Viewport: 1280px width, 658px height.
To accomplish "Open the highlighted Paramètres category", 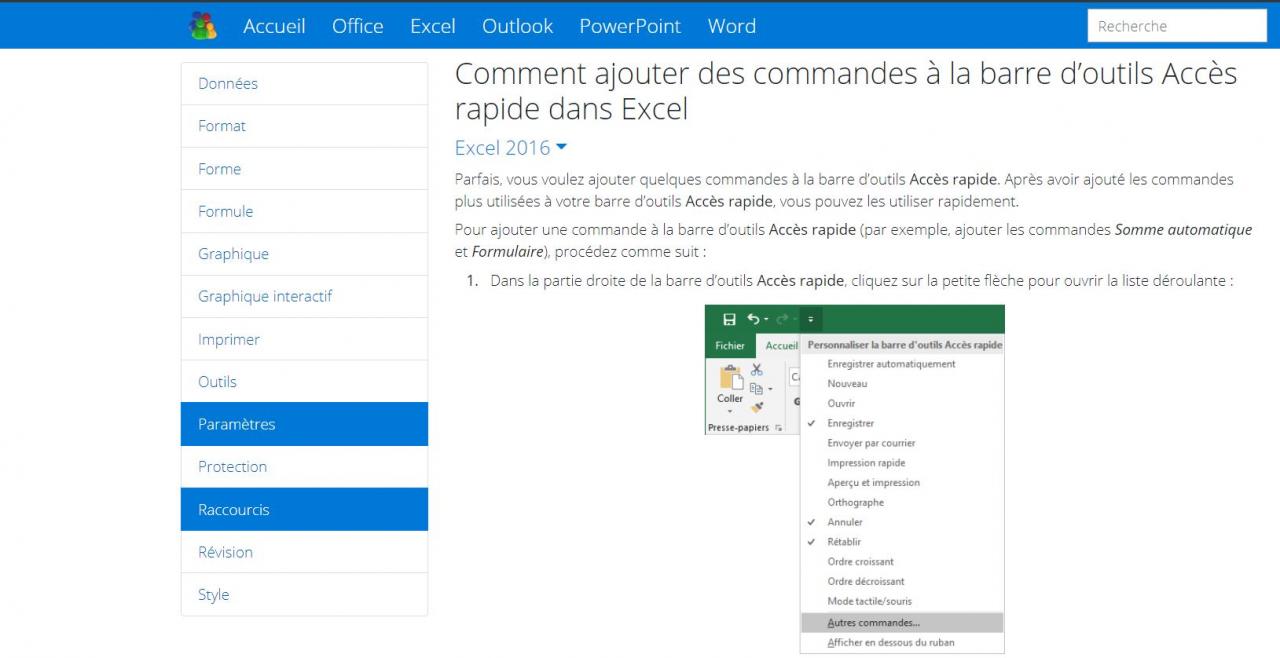I will pyautogui.click(x=304, y=424).
